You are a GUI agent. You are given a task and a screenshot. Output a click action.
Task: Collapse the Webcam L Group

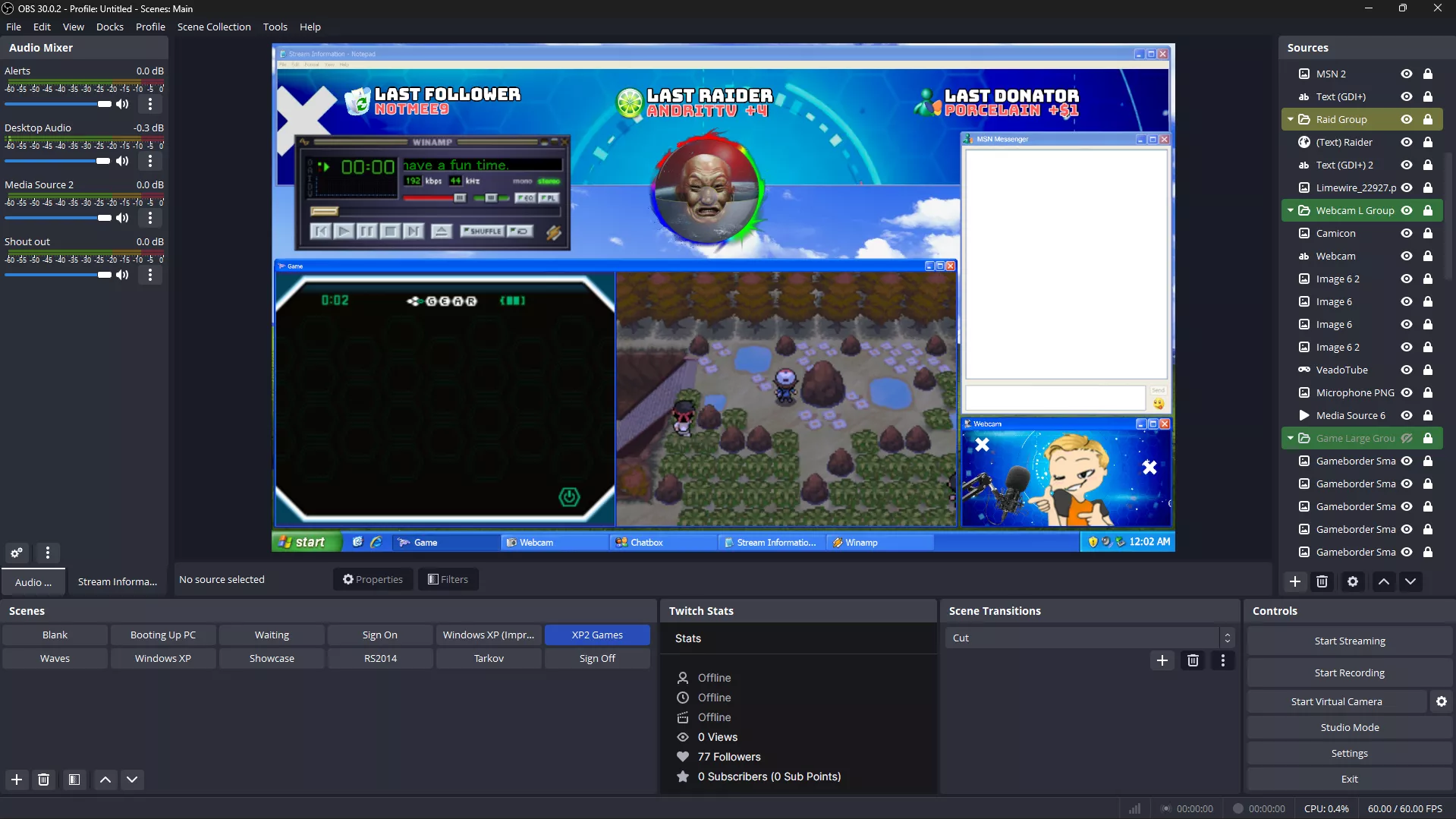(x=1290, y=210)
